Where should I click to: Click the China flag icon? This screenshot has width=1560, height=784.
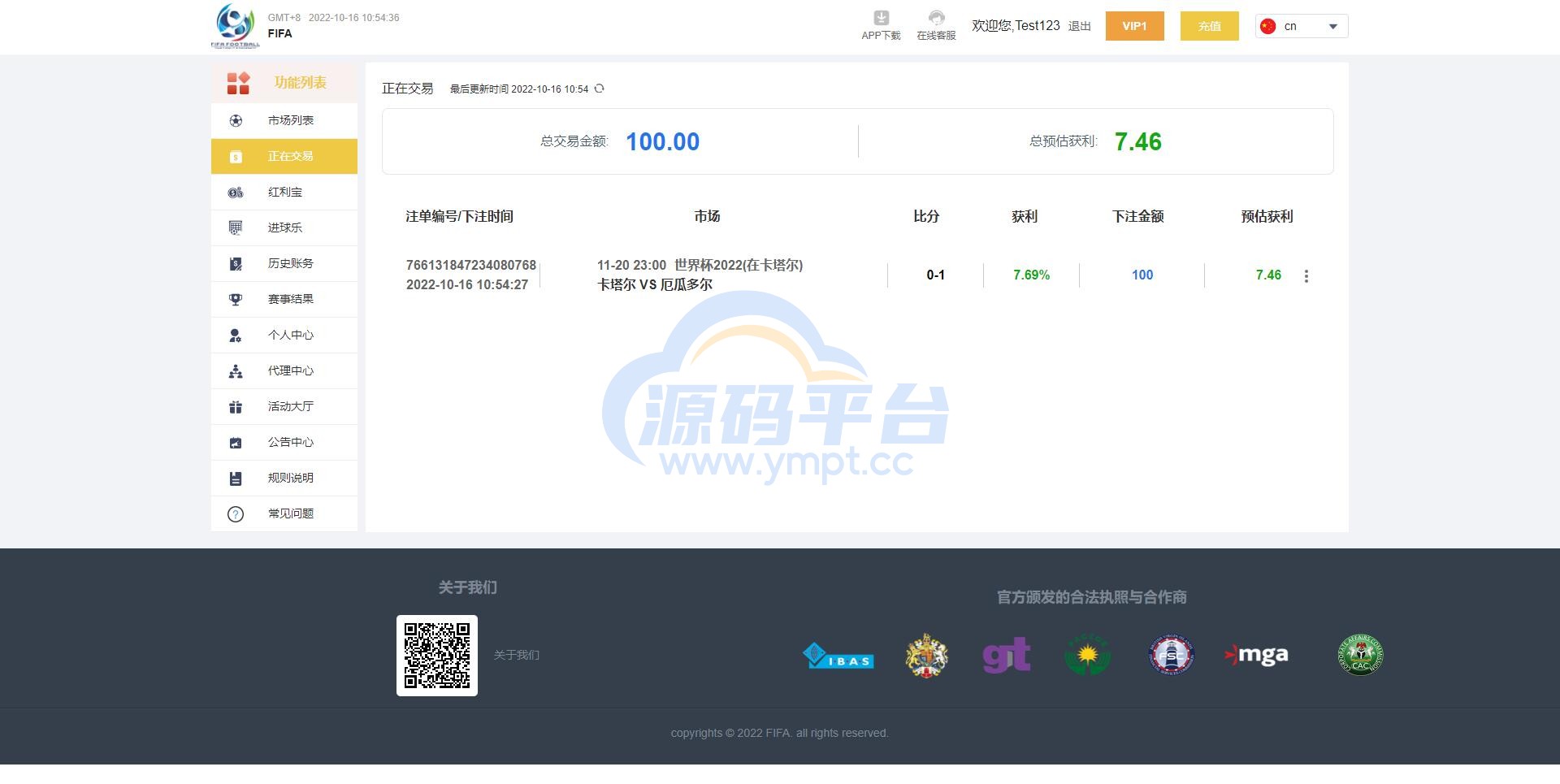pos(1267,26)
